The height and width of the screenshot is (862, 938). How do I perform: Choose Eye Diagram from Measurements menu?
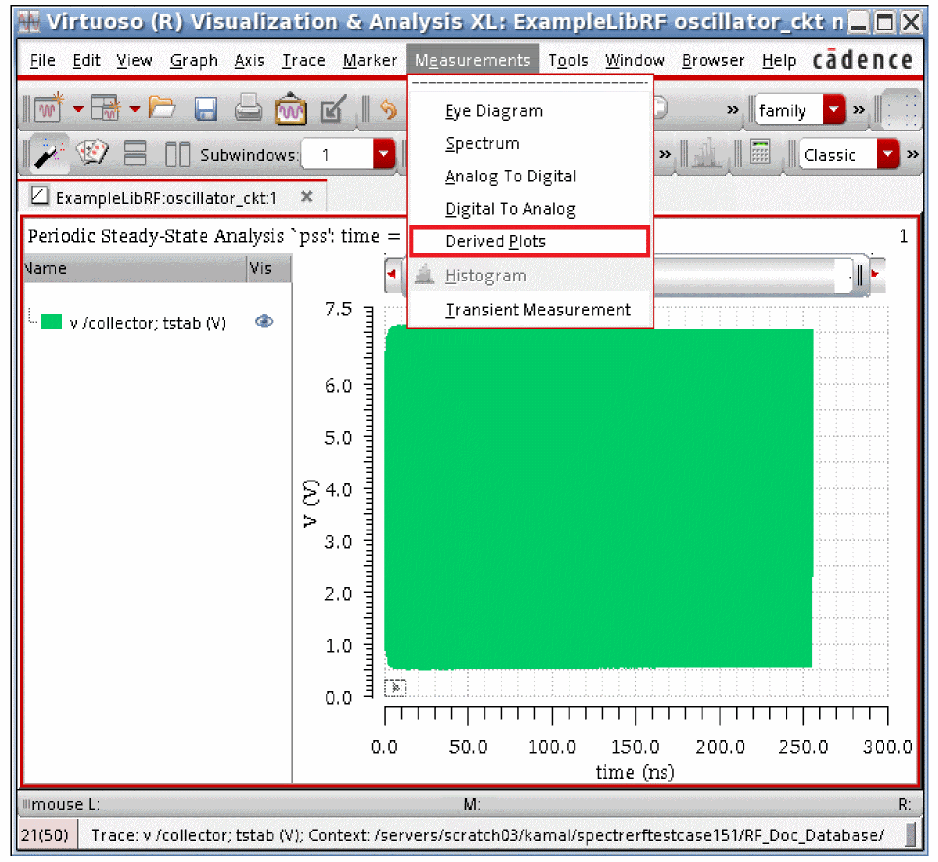[530, 111]
